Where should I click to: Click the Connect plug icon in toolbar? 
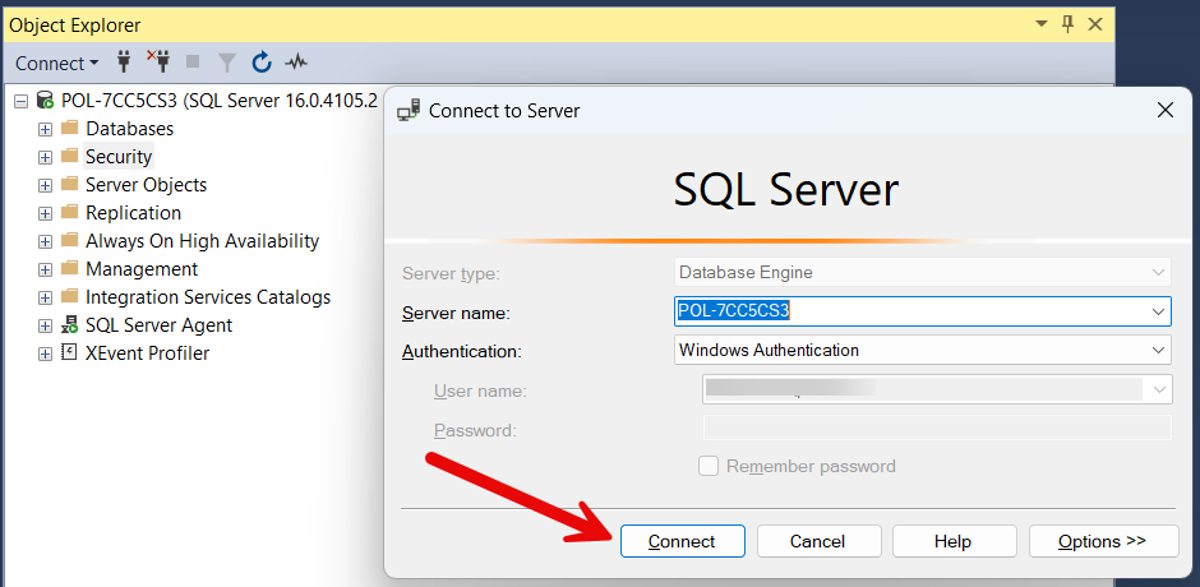(124, 62)
